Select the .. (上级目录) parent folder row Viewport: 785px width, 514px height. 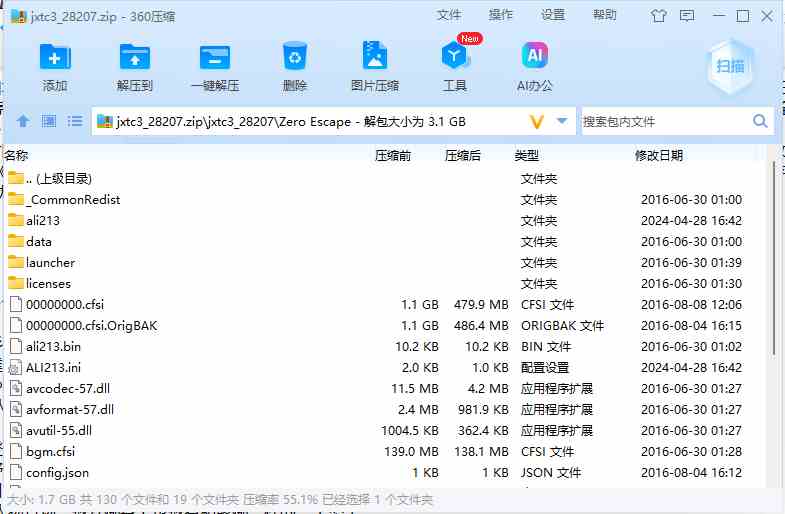pos(385,179)
